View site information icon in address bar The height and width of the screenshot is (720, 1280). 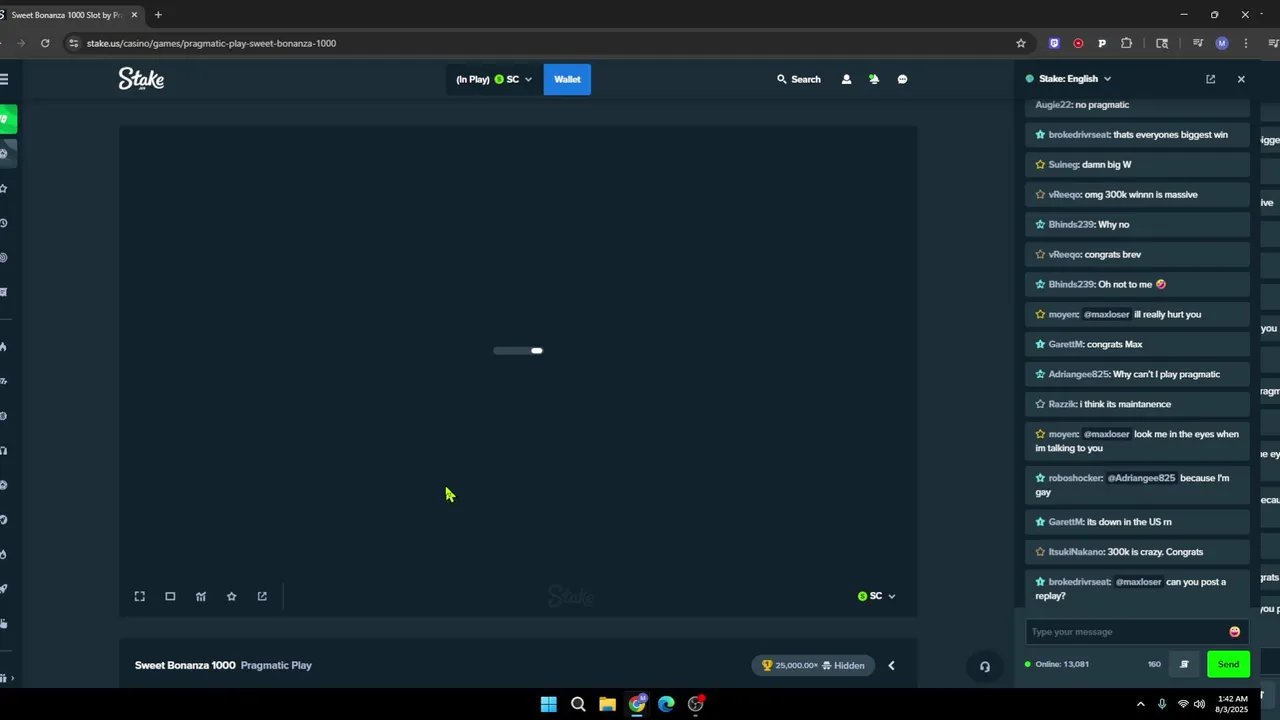pos(73,43)
